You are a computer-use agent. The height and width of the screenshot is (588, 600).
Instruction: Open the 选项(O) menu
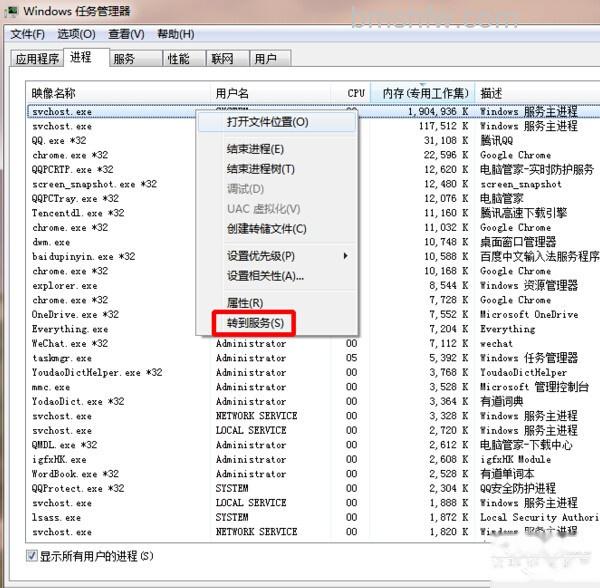pyautogui.click(x=76, y=34)
